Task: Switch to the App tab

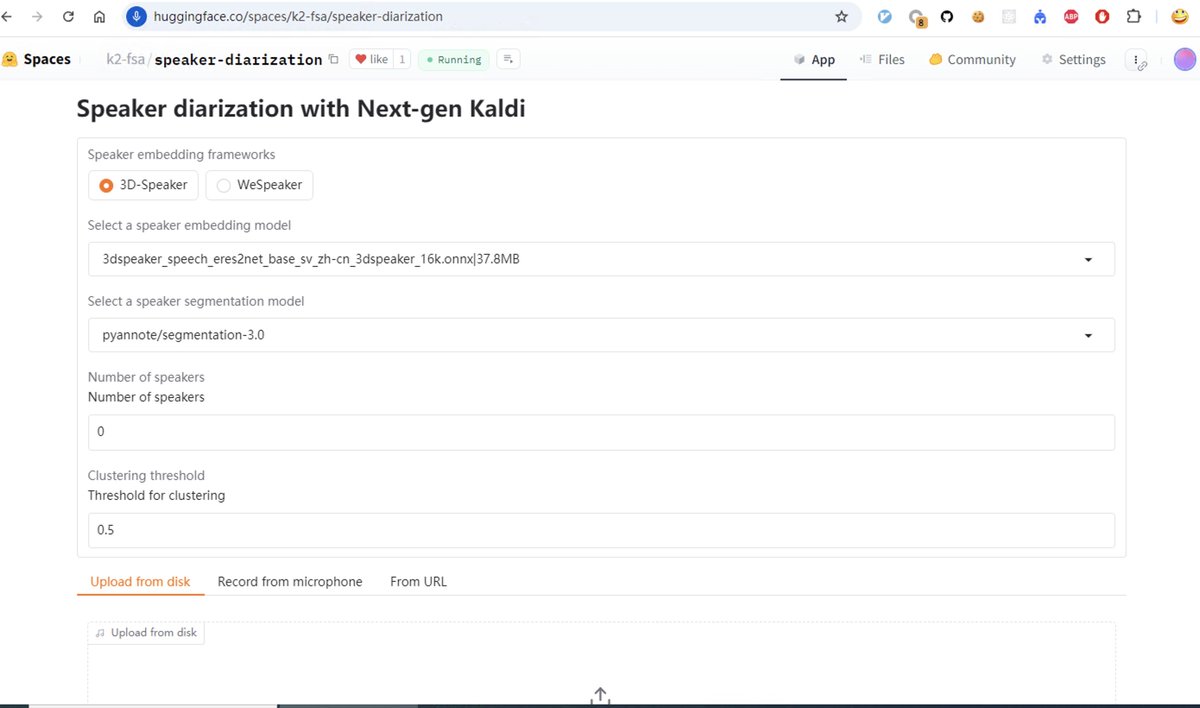Action: point(814,60)
